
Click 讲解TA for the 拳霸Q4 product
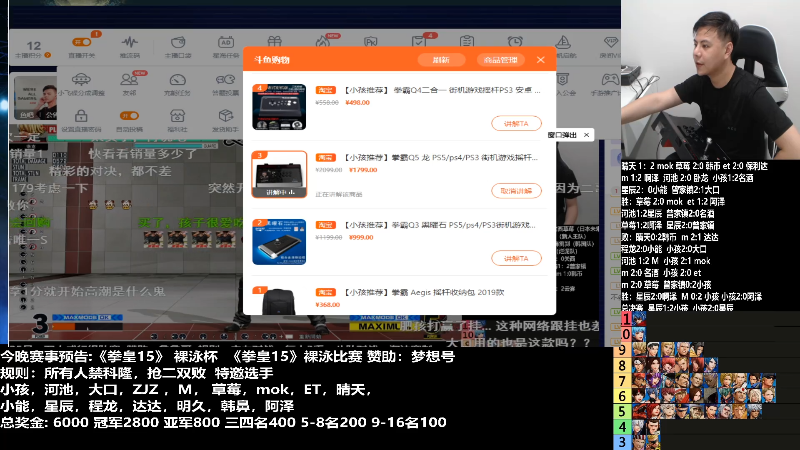(x=516, y=123)
